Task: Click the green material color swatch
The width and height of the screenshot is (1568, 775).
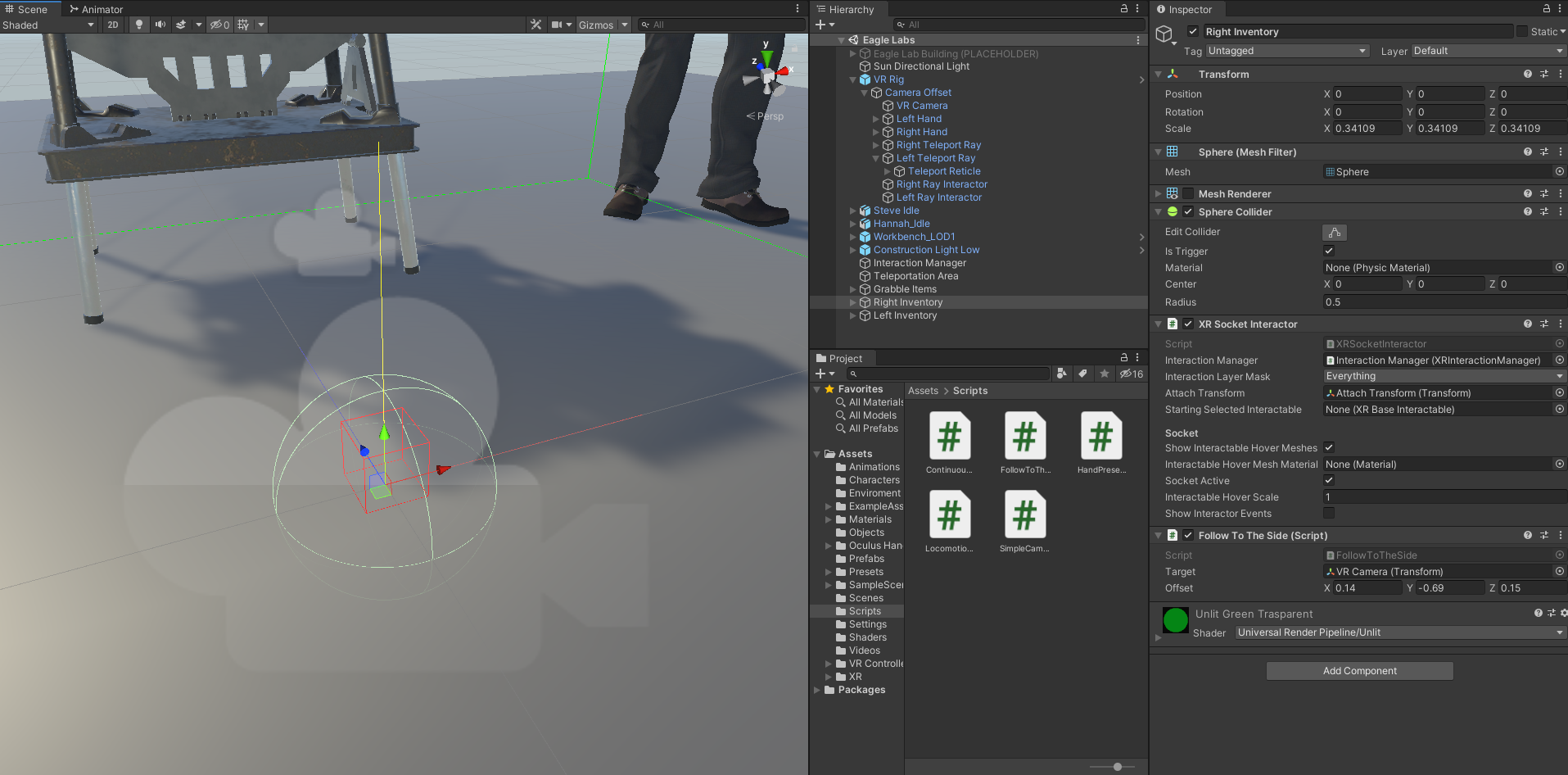Action: pos(1175,620)
